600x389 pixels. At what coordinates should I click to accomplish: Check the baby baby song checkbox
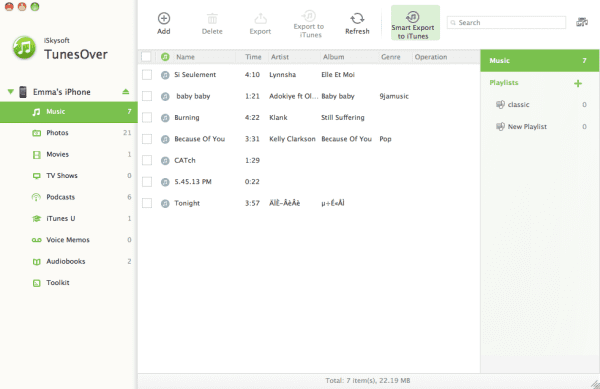(147, 96)
